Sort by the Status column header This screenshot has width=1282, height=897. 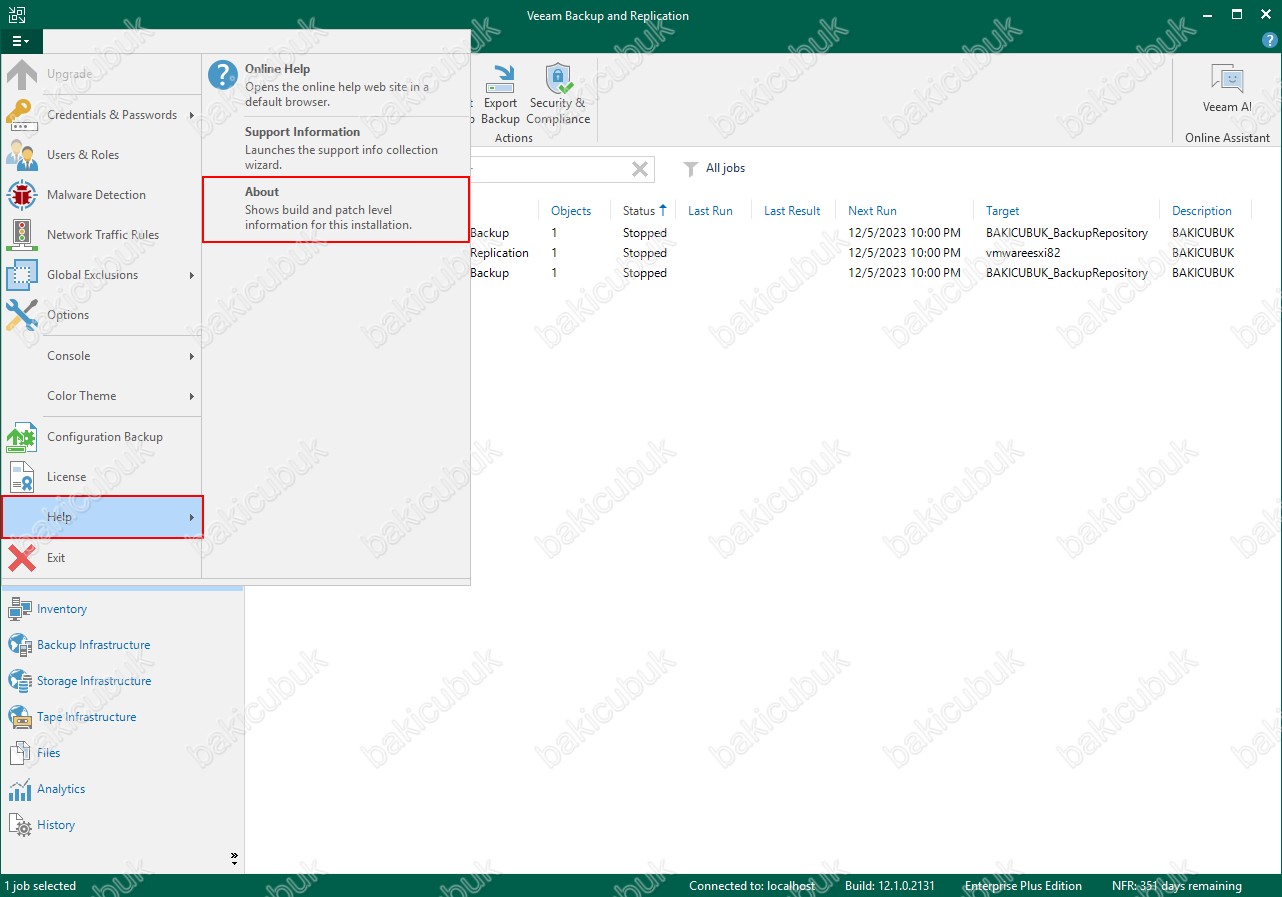point(644,211)
